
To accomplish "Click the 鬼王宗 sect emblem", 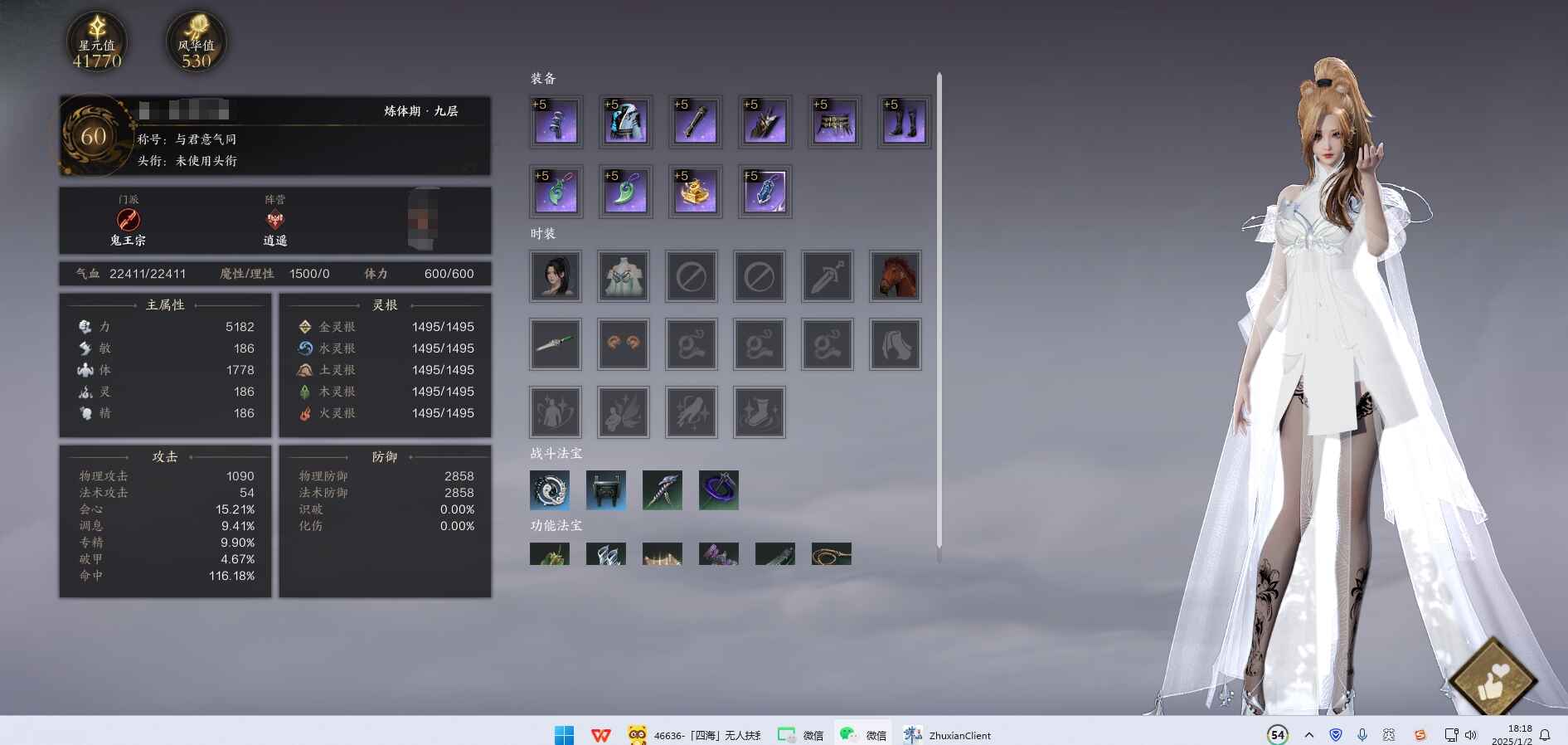I will click(x=128, y=220).
